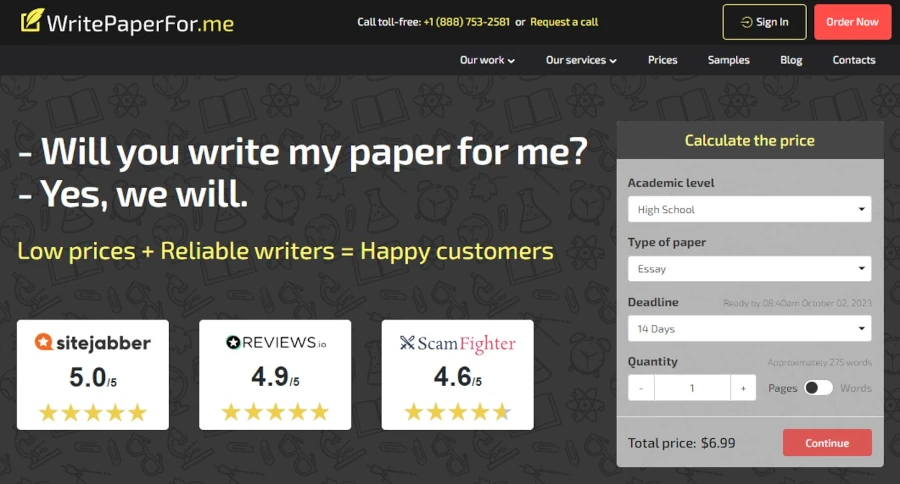This screenshot has height=484, width=900.
Task: Click the Order Now button
Action: click(x=852, y=22)
